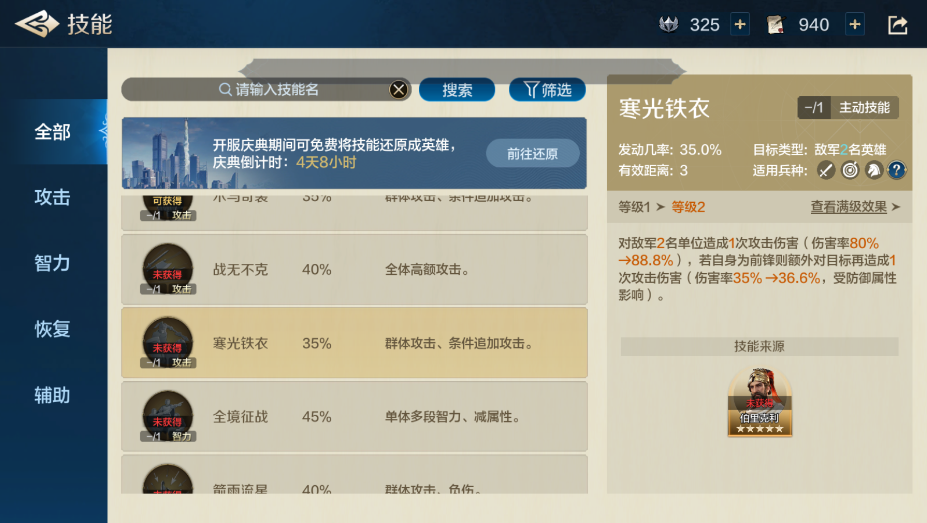
Task: Open the 全境征战 skill icon
Action: [168, 417]
